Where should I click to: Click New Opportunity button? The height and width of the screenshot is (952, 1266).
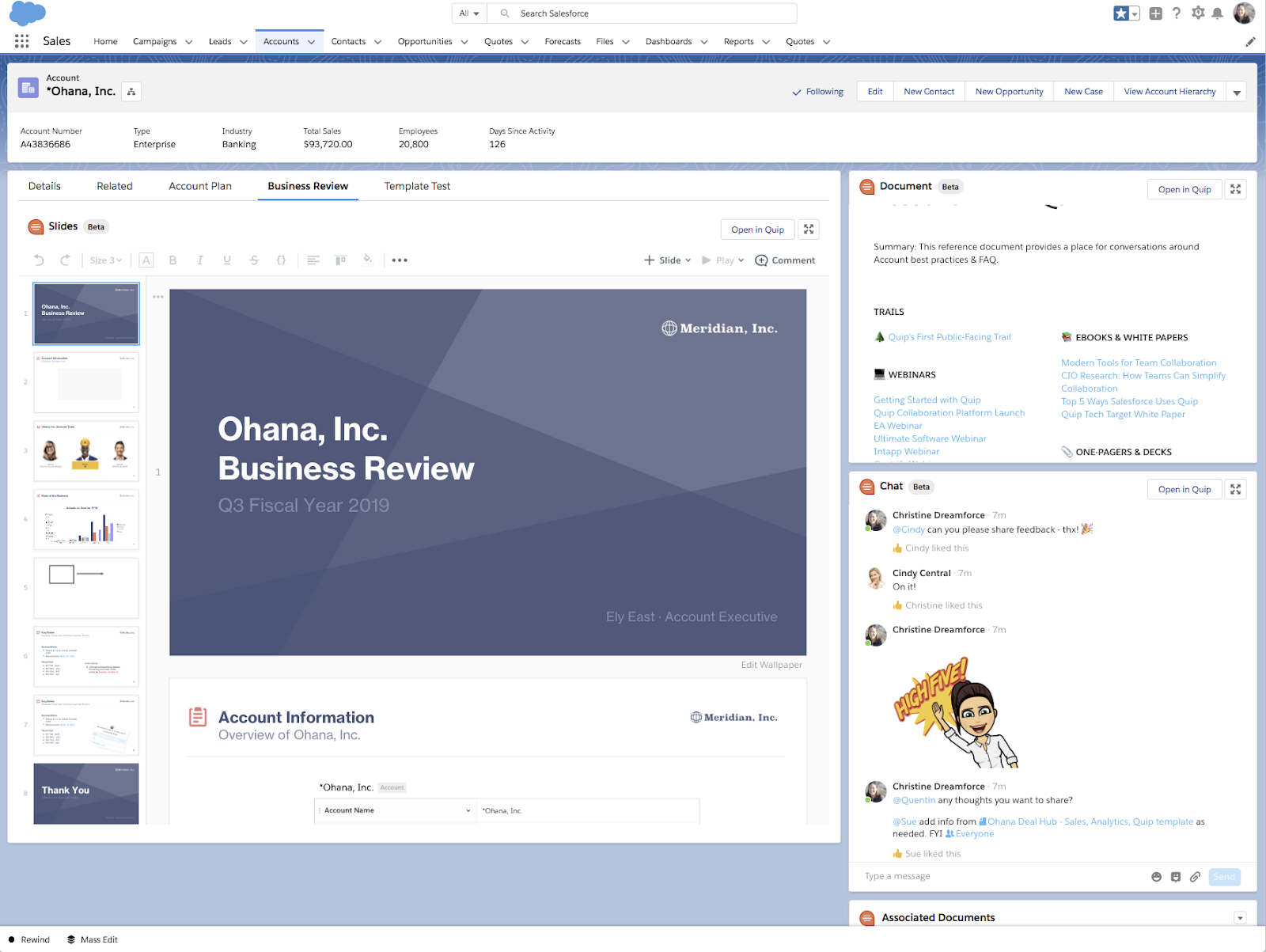click(x=1009, y=92)
